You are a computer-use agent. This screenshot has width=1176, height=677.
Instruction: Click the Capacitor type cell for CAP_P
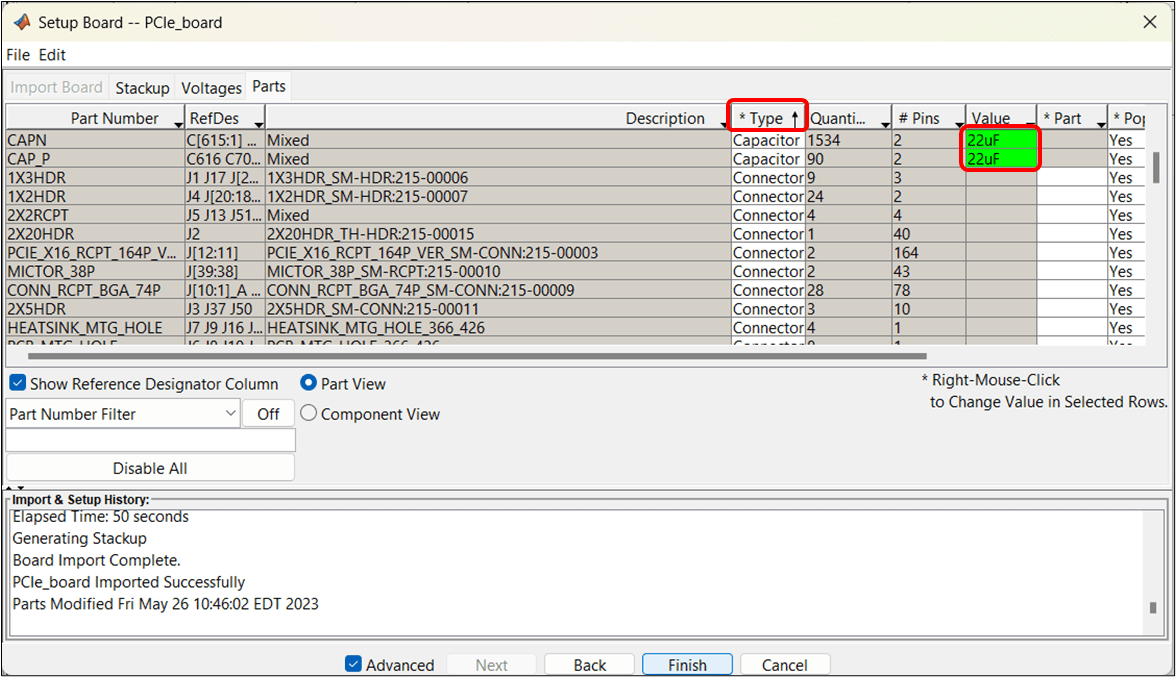click(768, 159)
